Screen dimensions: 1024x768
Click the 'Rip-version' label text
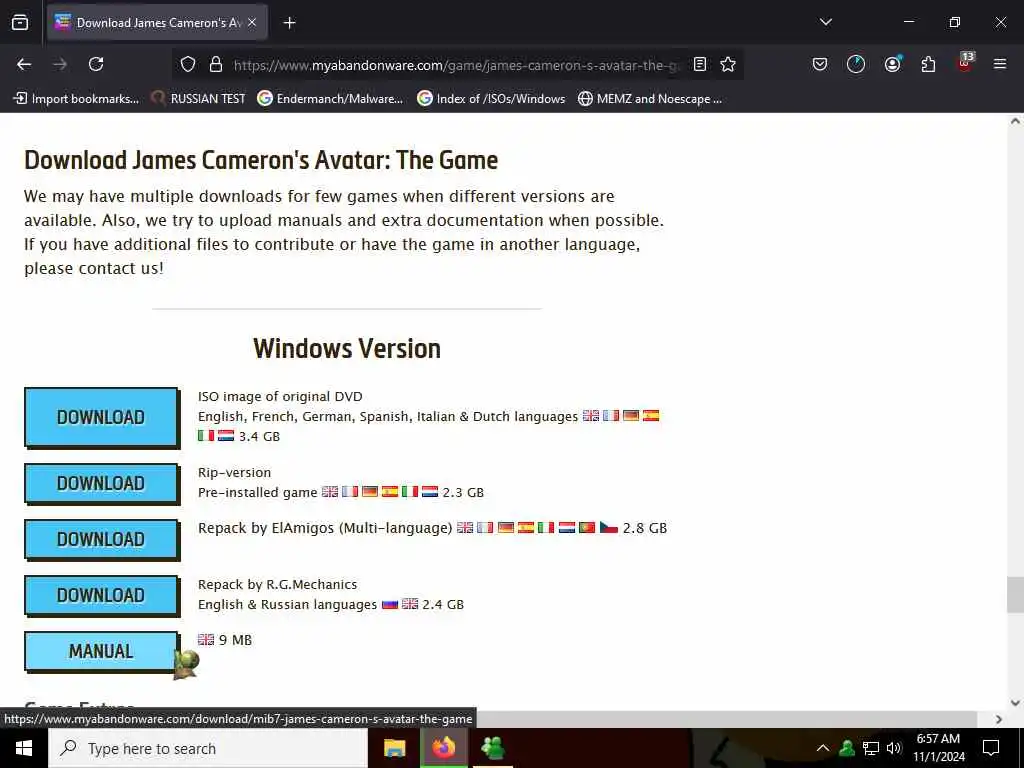tap(234, 472)
